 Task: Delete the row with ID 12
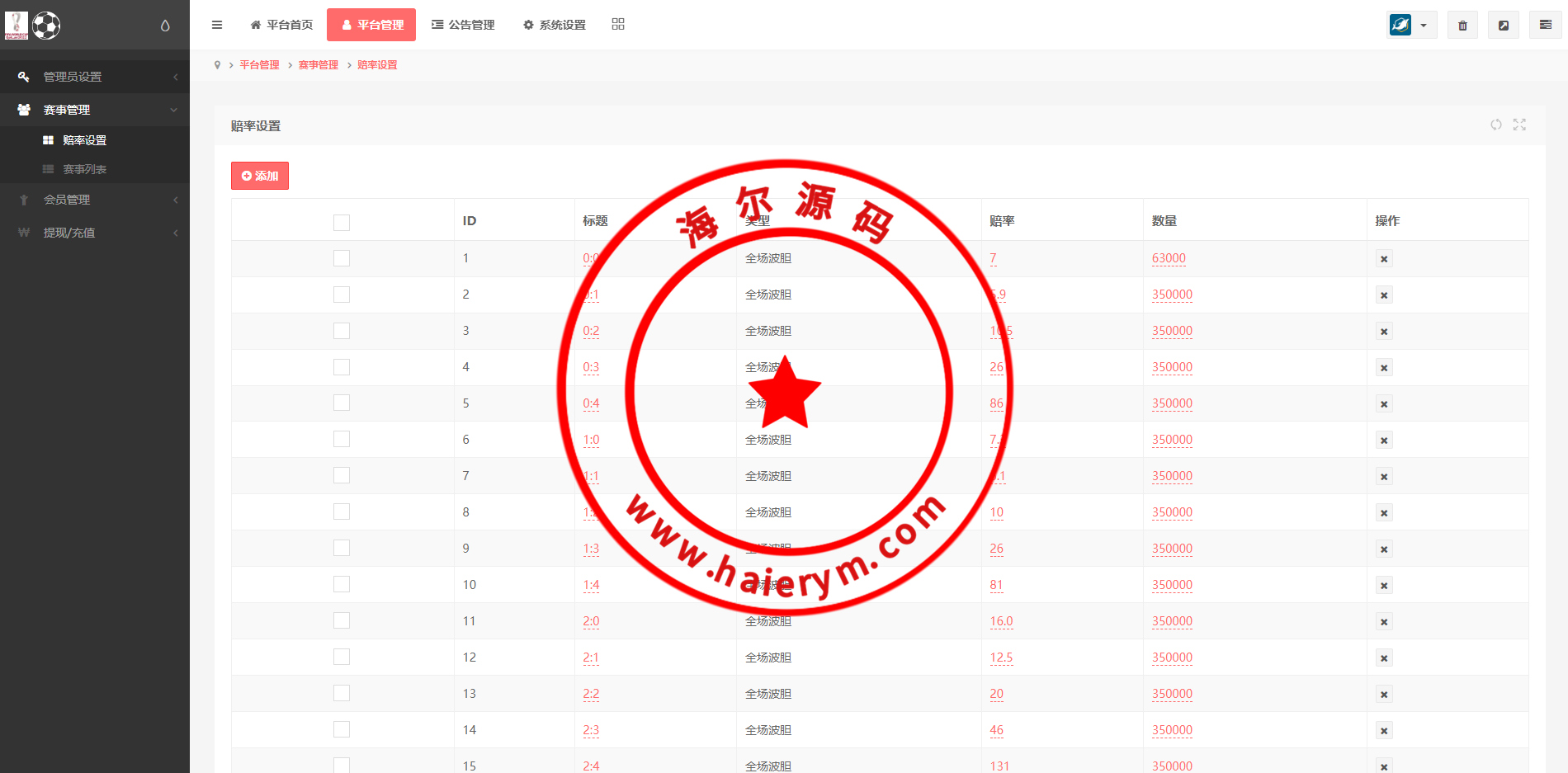(x=1384, y=658)
